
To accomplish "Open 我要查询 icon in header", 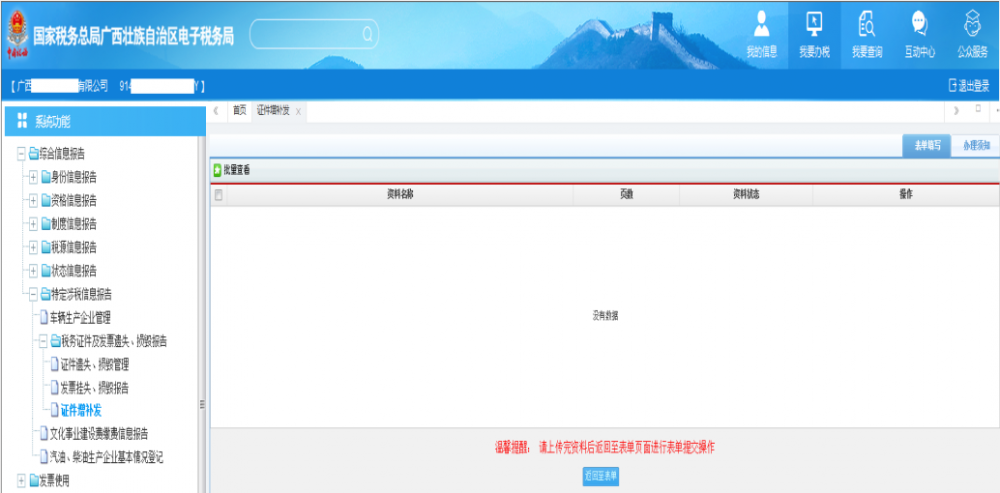I will 867,34.
